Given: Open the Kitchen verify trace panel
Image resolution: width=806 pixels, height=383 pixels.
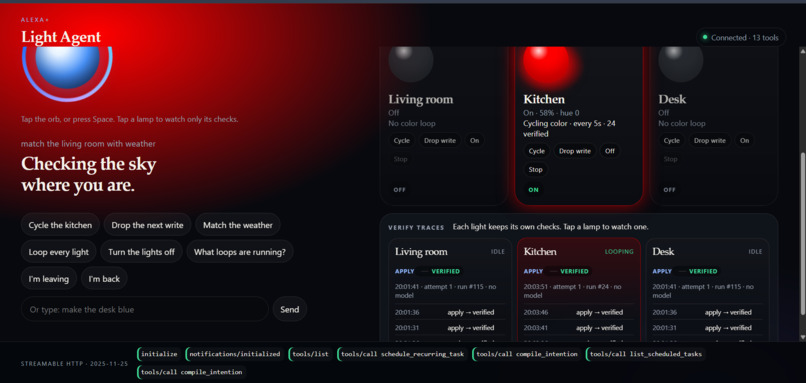Looking at the screenshot, I should 579,289.
